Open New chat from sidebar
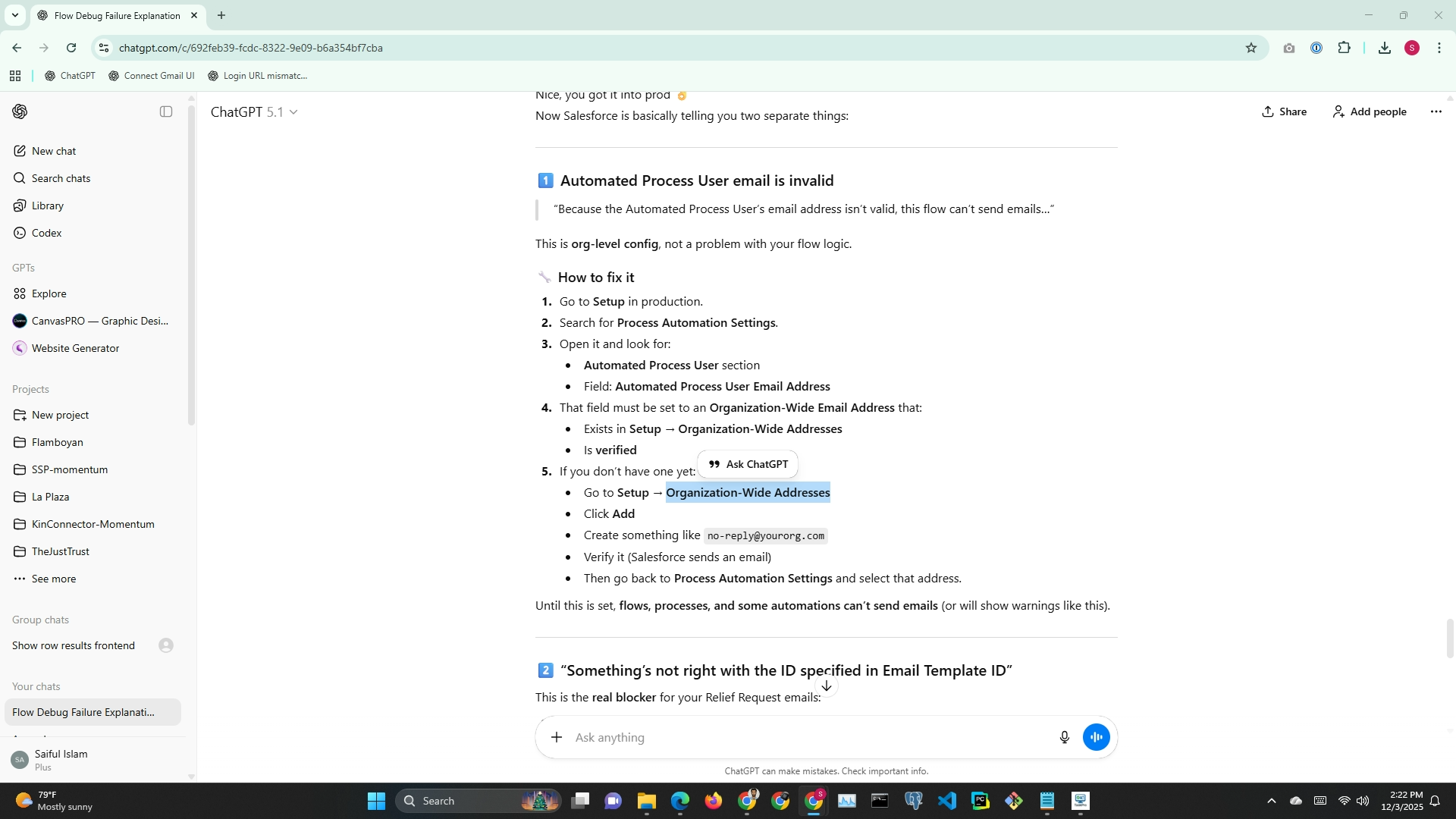The width and height of the screenshot is (1456, 819). (53, 151)
